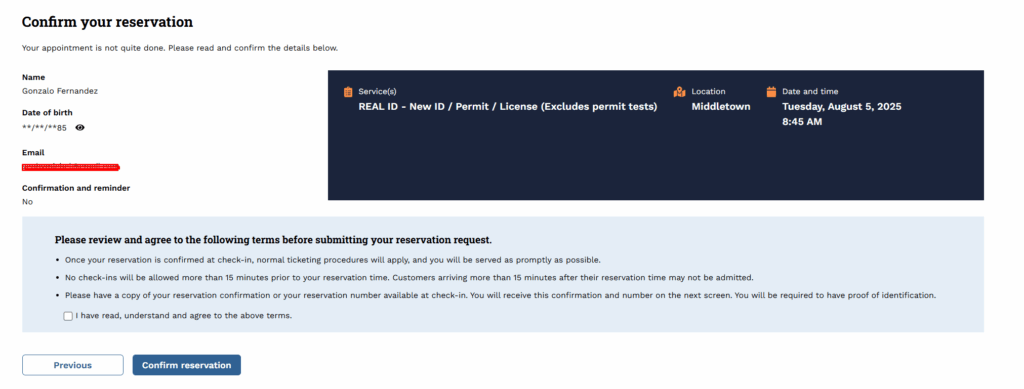The height and width of the screenshot is (389, 1024).
Task: Click the 15 minutes check-in policy bullet
Action: [408, 277]
